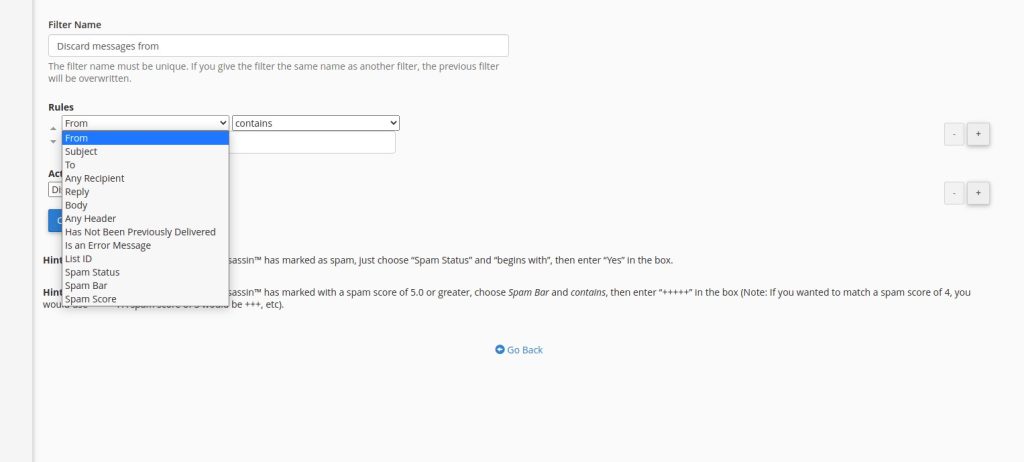Open the 'contains' match type dropdown

click(316, 123)
